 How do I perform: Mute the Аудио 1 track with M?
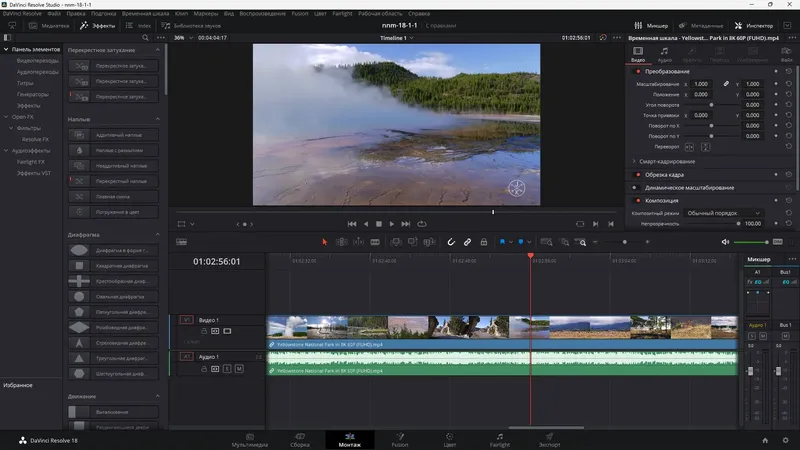click(x=239, y=369)
